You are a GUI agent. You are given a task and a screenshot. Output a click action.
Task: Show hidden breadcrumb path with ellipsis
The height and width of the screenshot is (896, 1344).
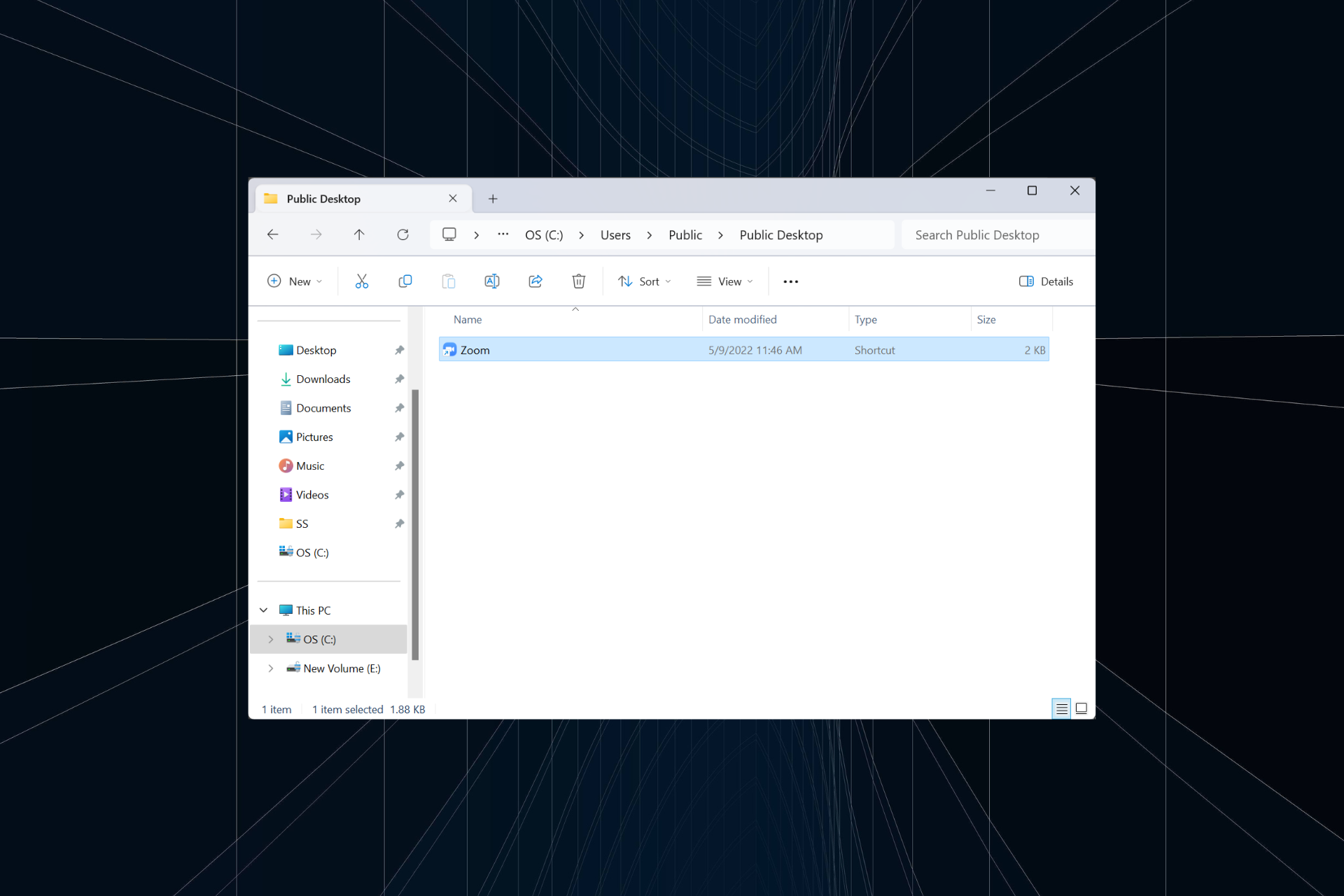coord(503,234)
